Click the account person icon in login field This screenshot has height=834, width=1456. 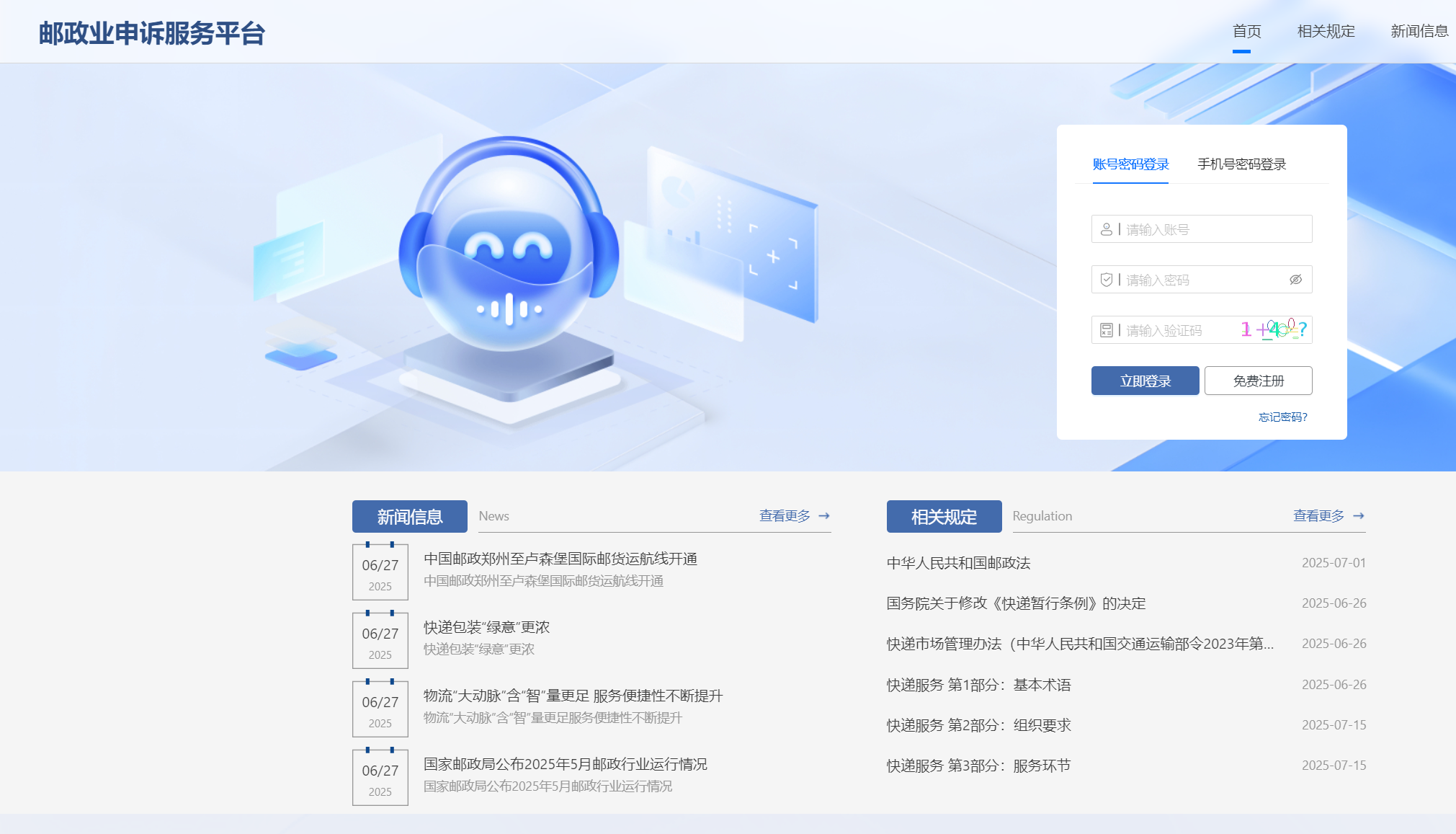coord(1107,229)
